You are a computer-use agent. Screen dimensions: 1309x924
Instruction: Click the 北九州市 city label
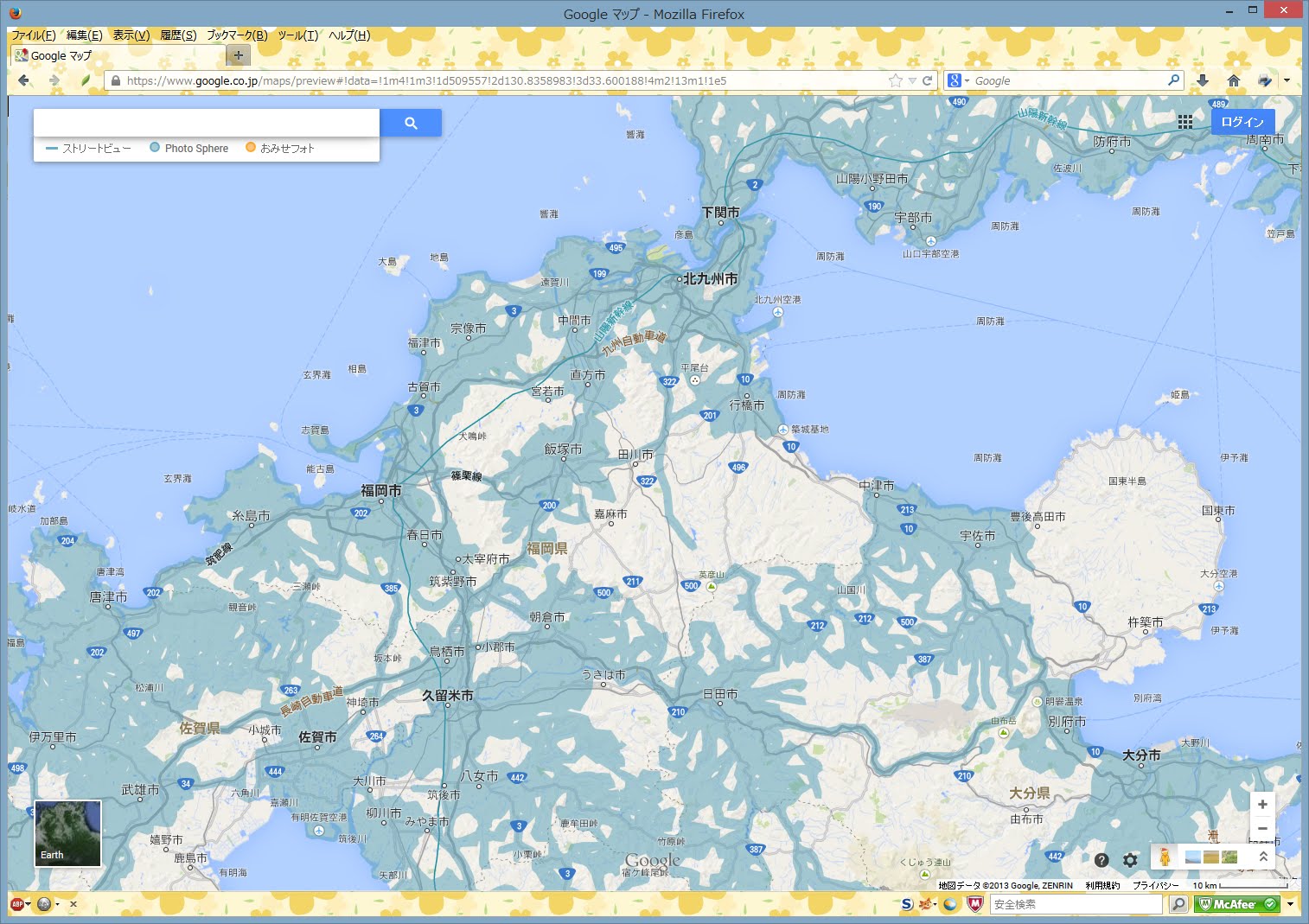point(710,278)
